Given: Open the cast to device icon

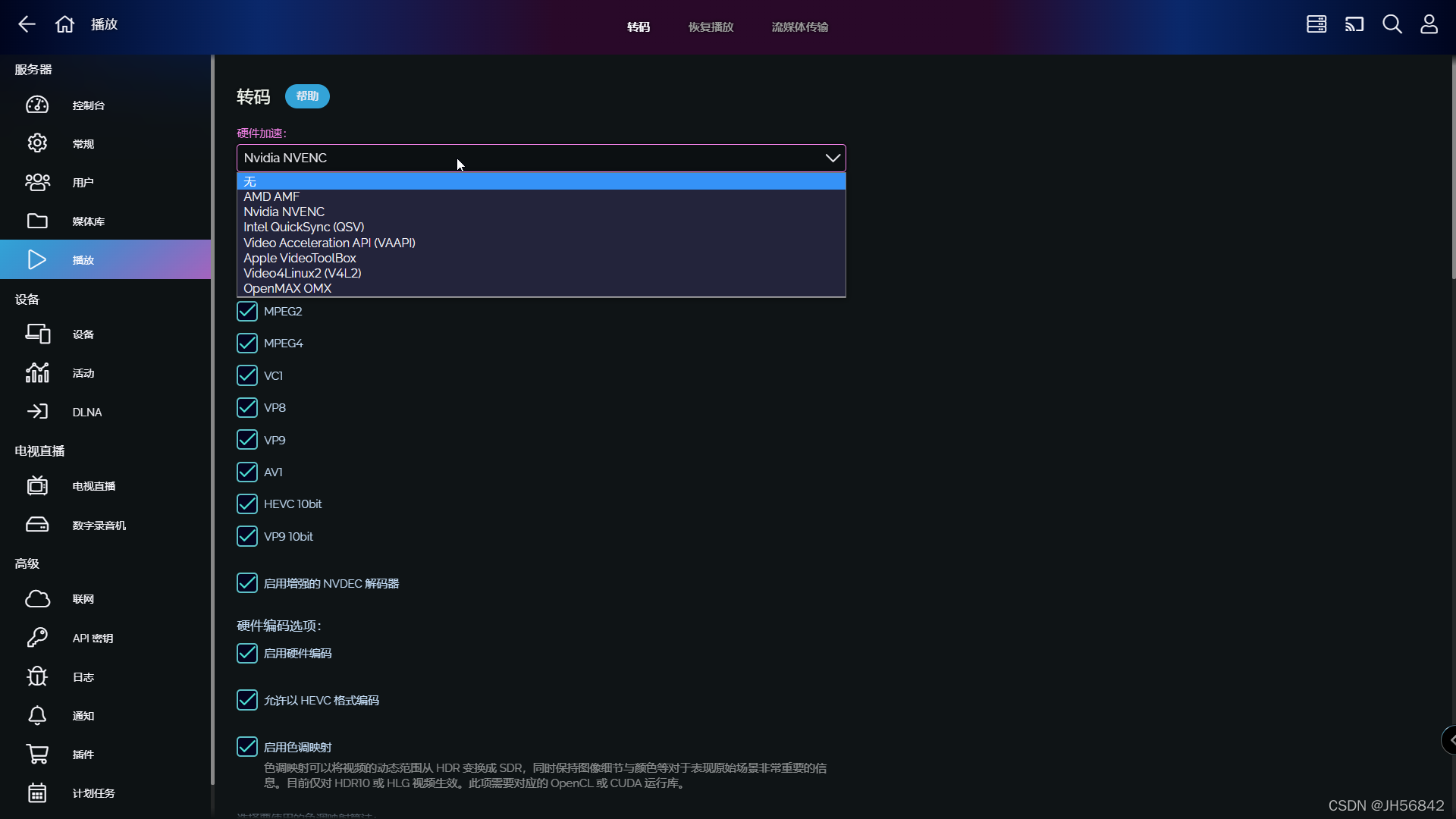Looking at the screenshot, I should (1354, 24).
